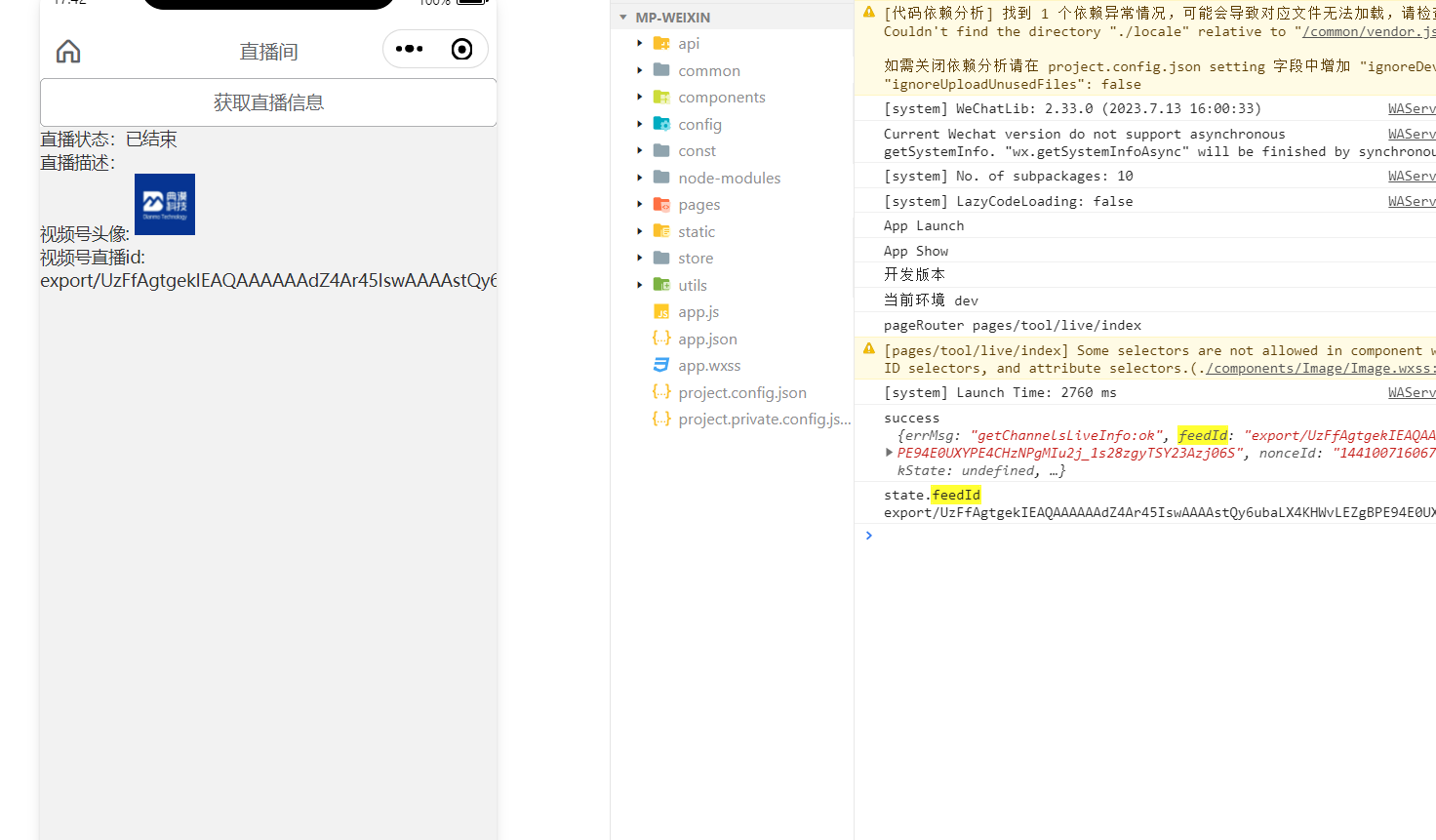The height and width of the screenshot is (840, 1436).
Task: Click the 'pageRouter pages/tool/live/index' log line
Action: click(1013, 325)
